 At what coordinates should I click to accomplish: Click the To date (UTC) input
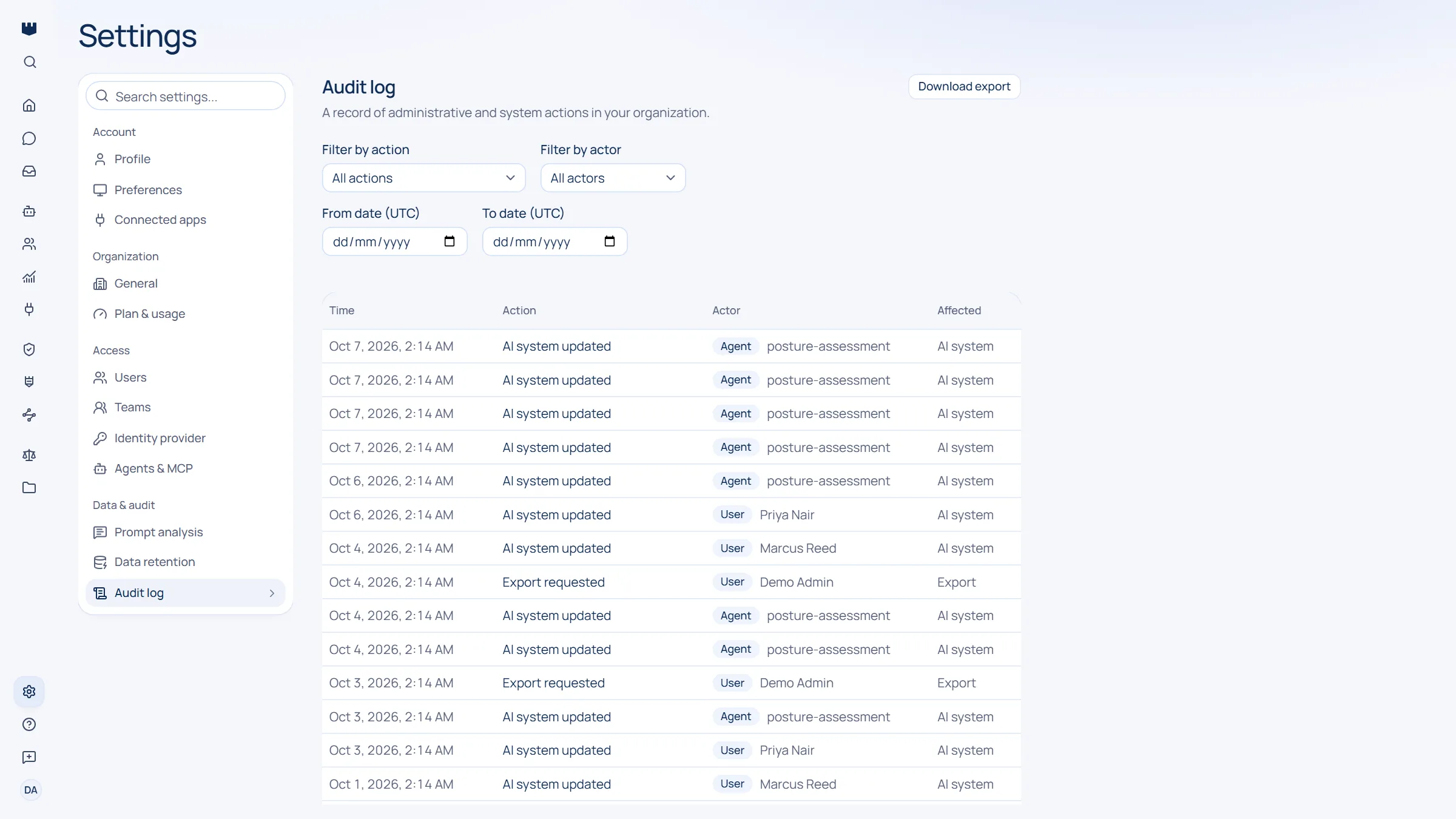pos(554,241)
